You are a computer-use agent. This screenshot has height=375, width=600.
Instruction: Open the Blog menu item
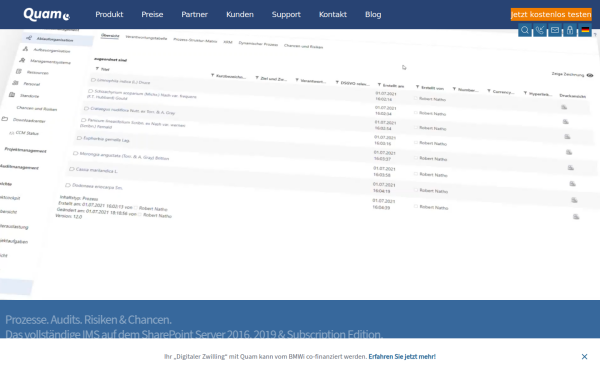(373, 15)
